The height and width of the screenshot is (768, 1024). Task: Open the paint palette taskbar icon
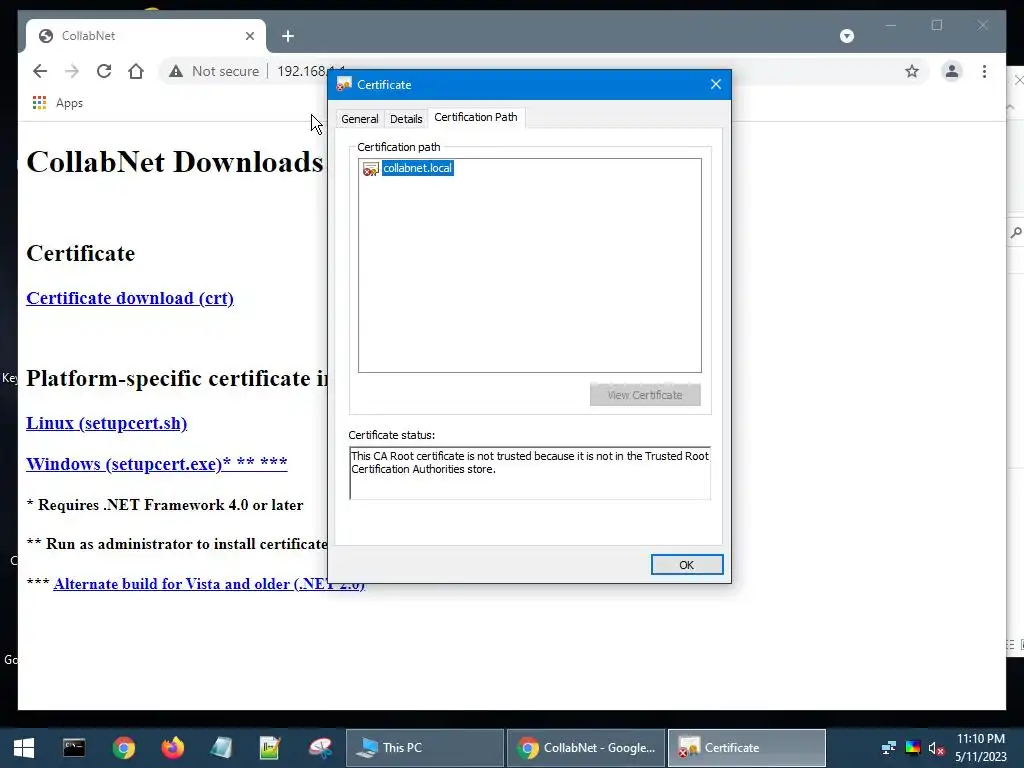320,748
